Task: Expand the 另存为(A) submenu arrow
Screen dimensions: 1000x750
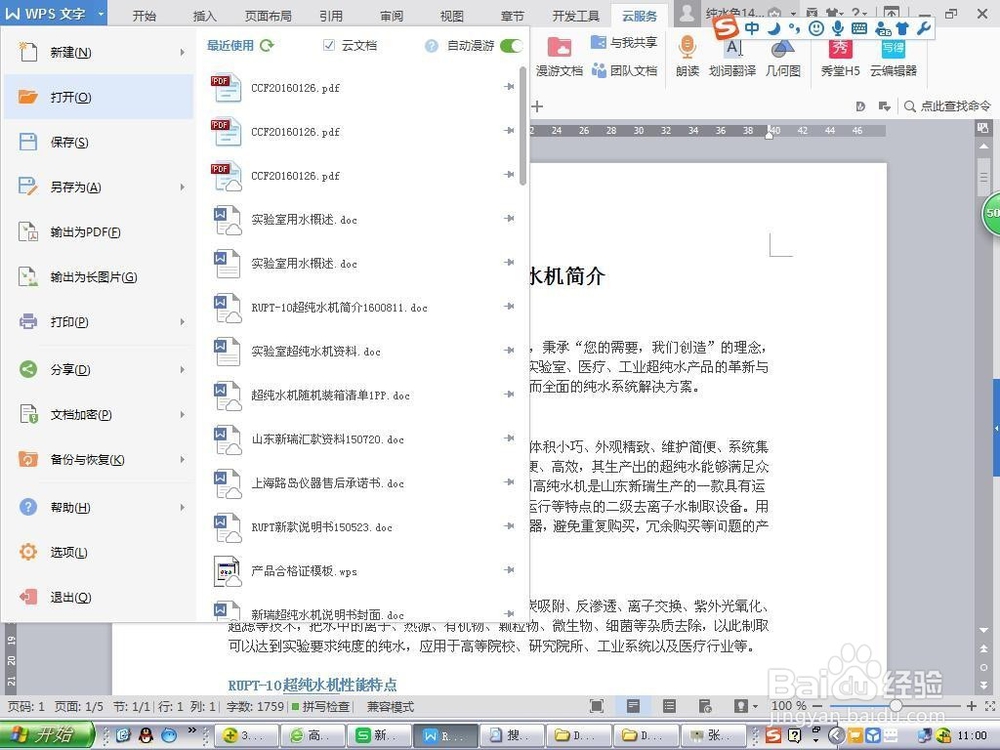Action: (182, 187)
